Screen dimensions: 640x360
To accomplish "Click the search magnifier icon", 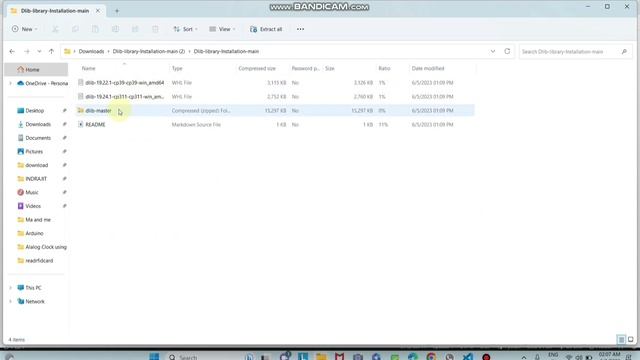I will (x=624, y=52).
